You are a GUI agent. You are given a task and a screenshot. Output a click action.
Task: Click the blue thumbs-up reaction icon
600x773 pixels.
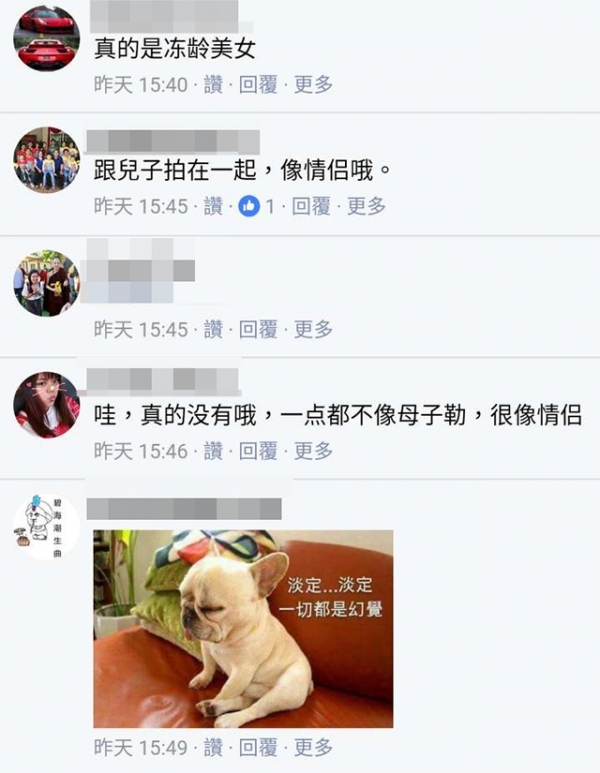[249, 207]
